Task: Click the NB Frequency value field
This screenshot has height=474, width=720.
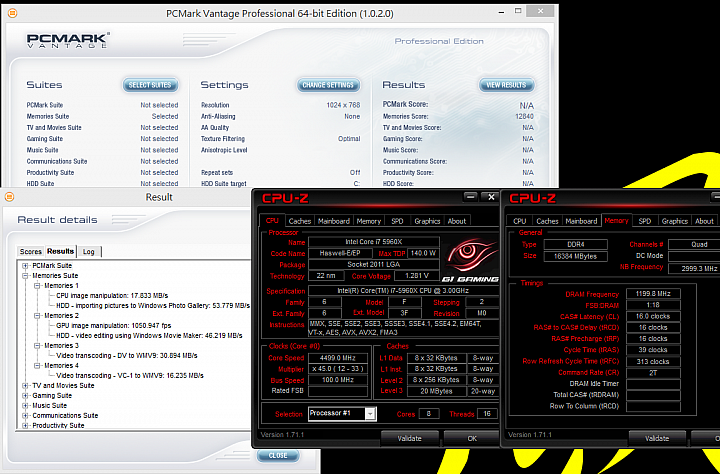Action: tap(694, 268)
